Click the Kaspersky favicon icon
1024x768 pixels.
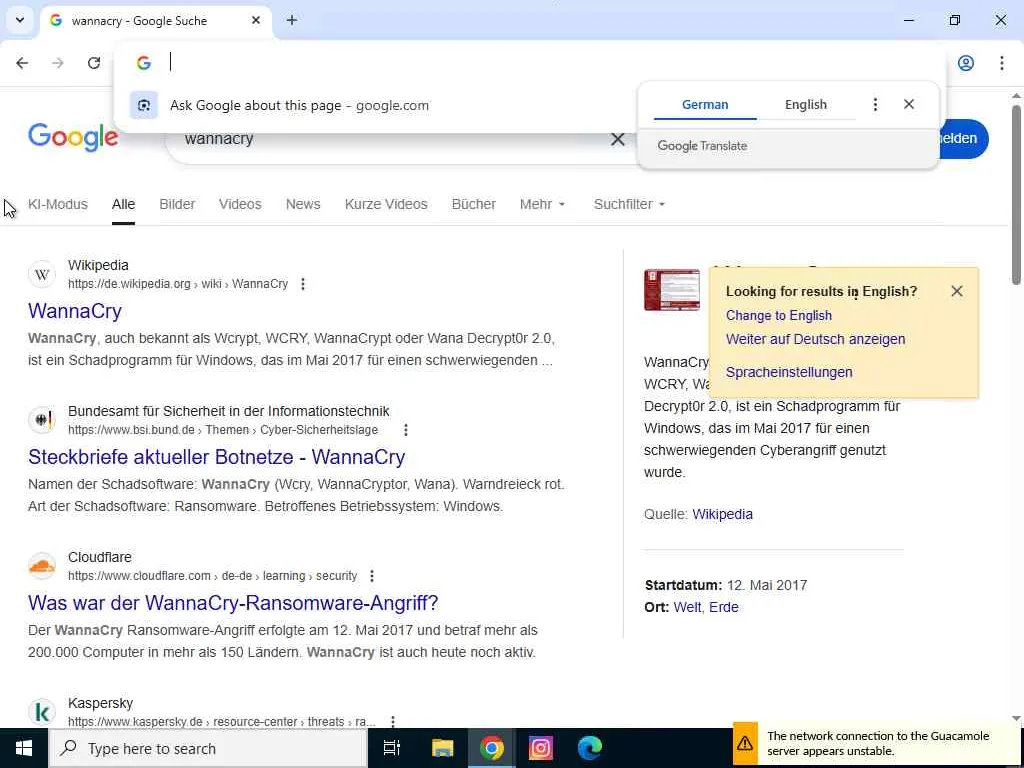tap(42, 712)
